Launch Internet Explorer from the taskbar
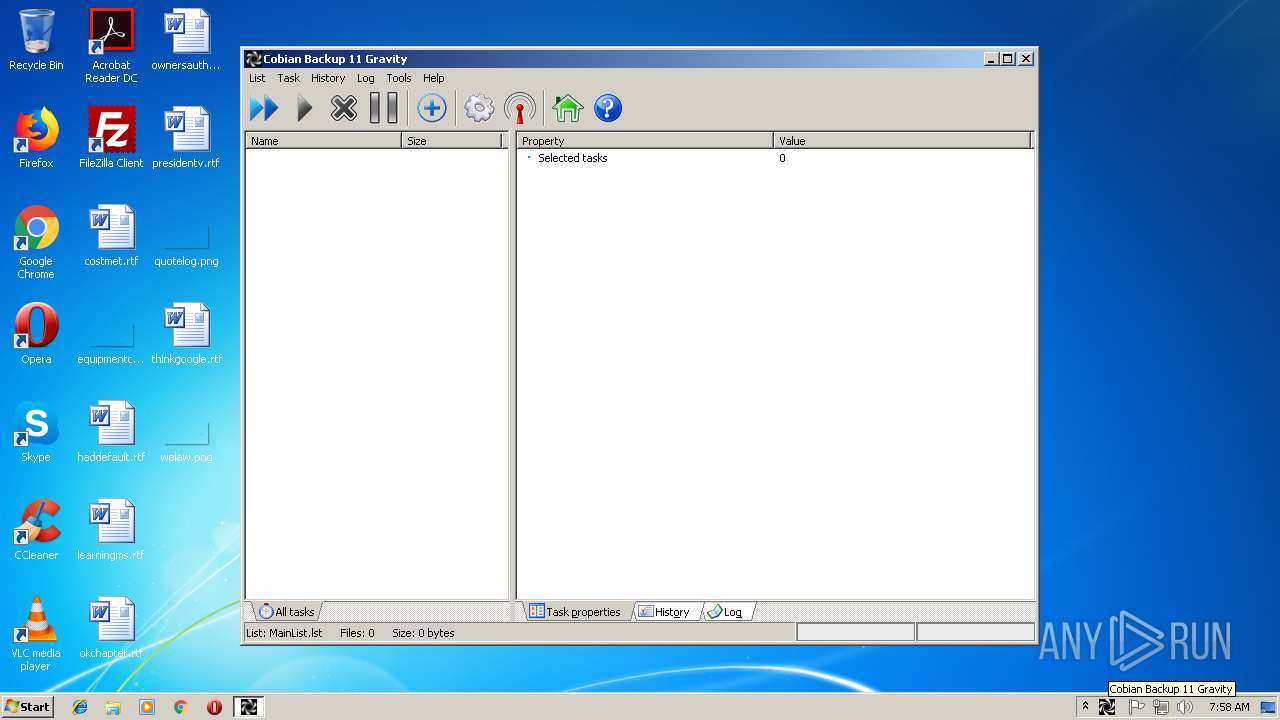Screen dimensions: 1280x720 pos(80,707)
